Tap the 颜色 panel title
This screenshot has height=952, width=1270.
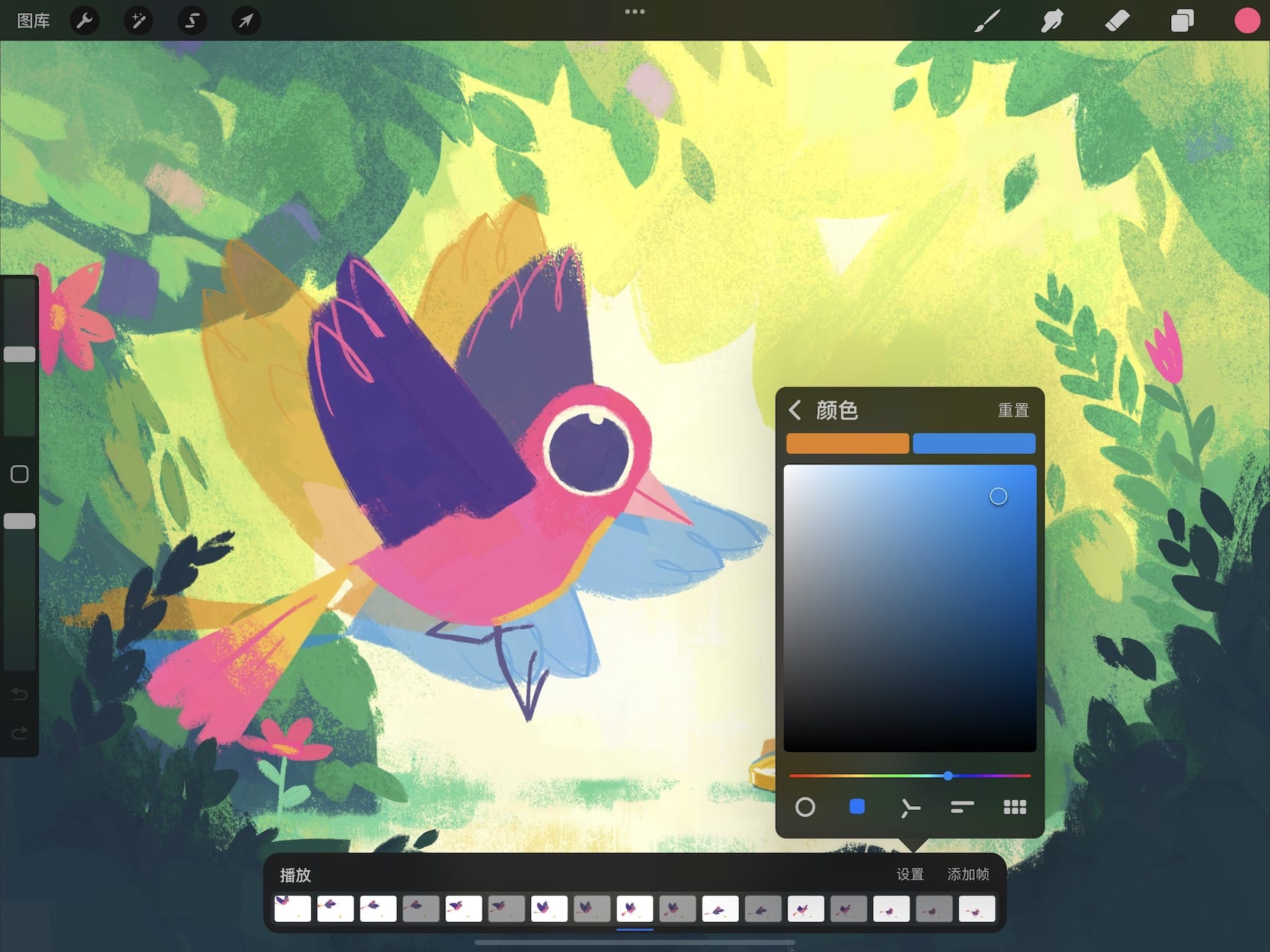836,410
